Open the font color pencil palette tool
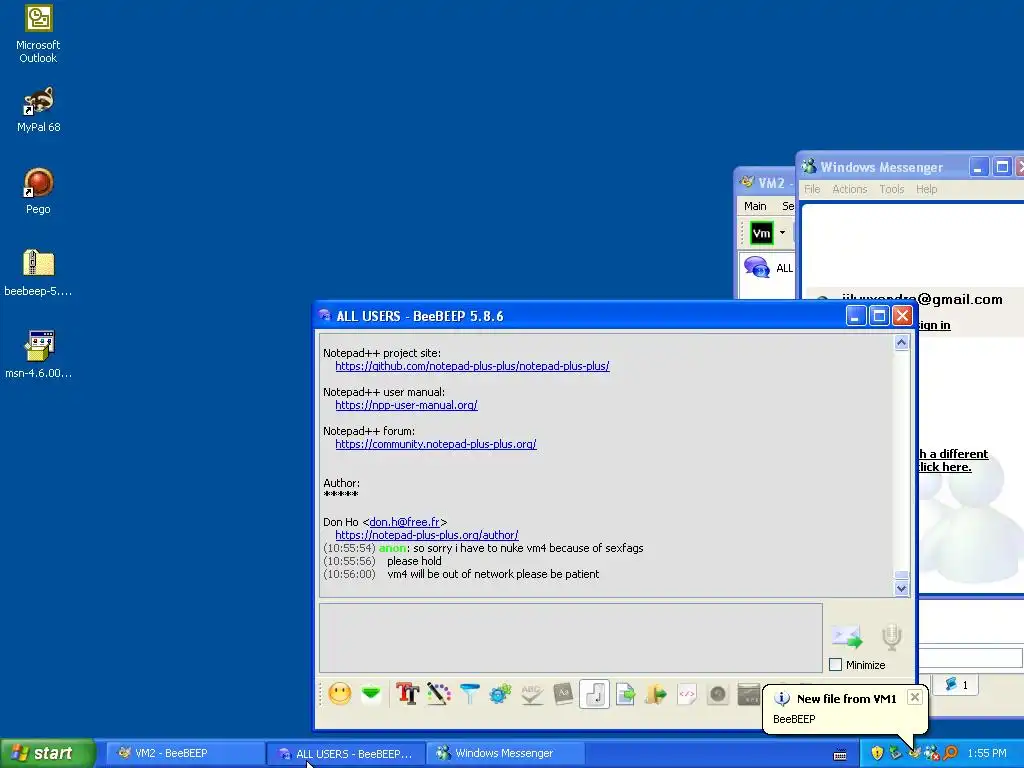 coord(439,694)
